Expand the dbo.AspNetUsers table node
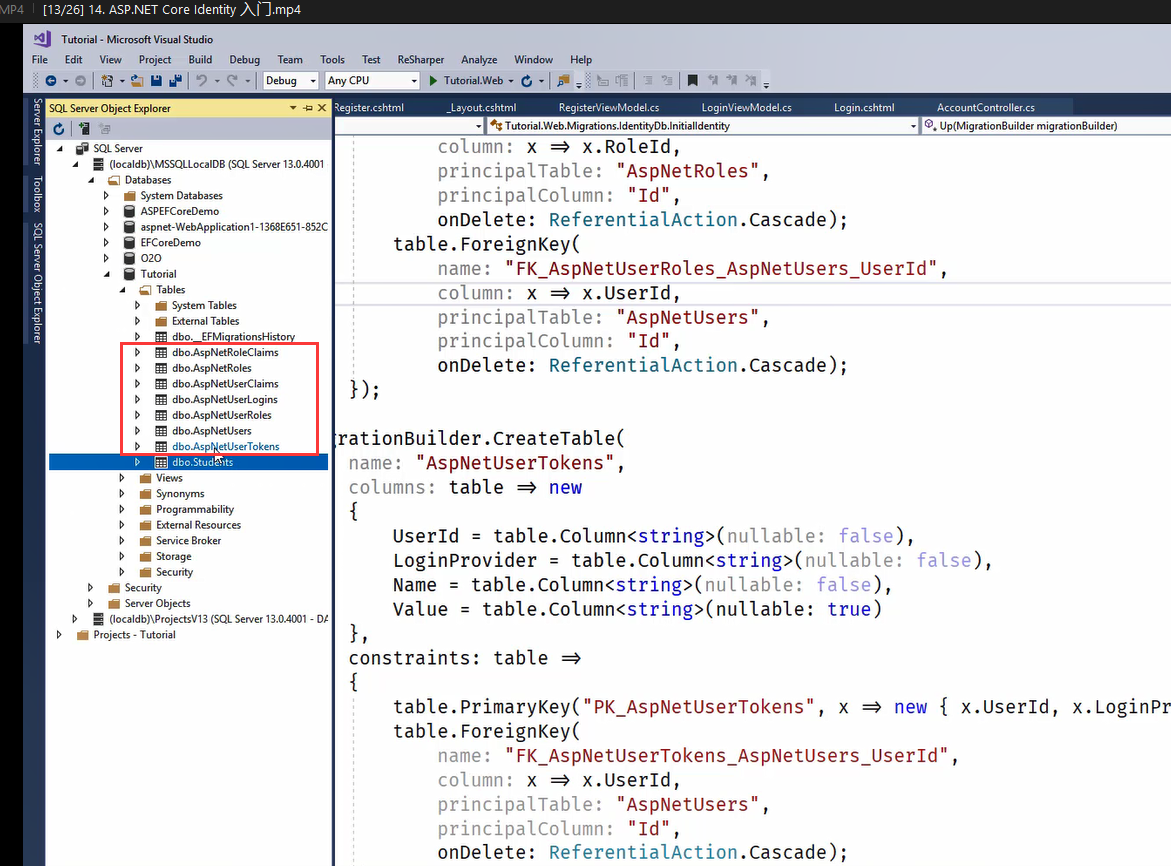 tap(138, 431)
